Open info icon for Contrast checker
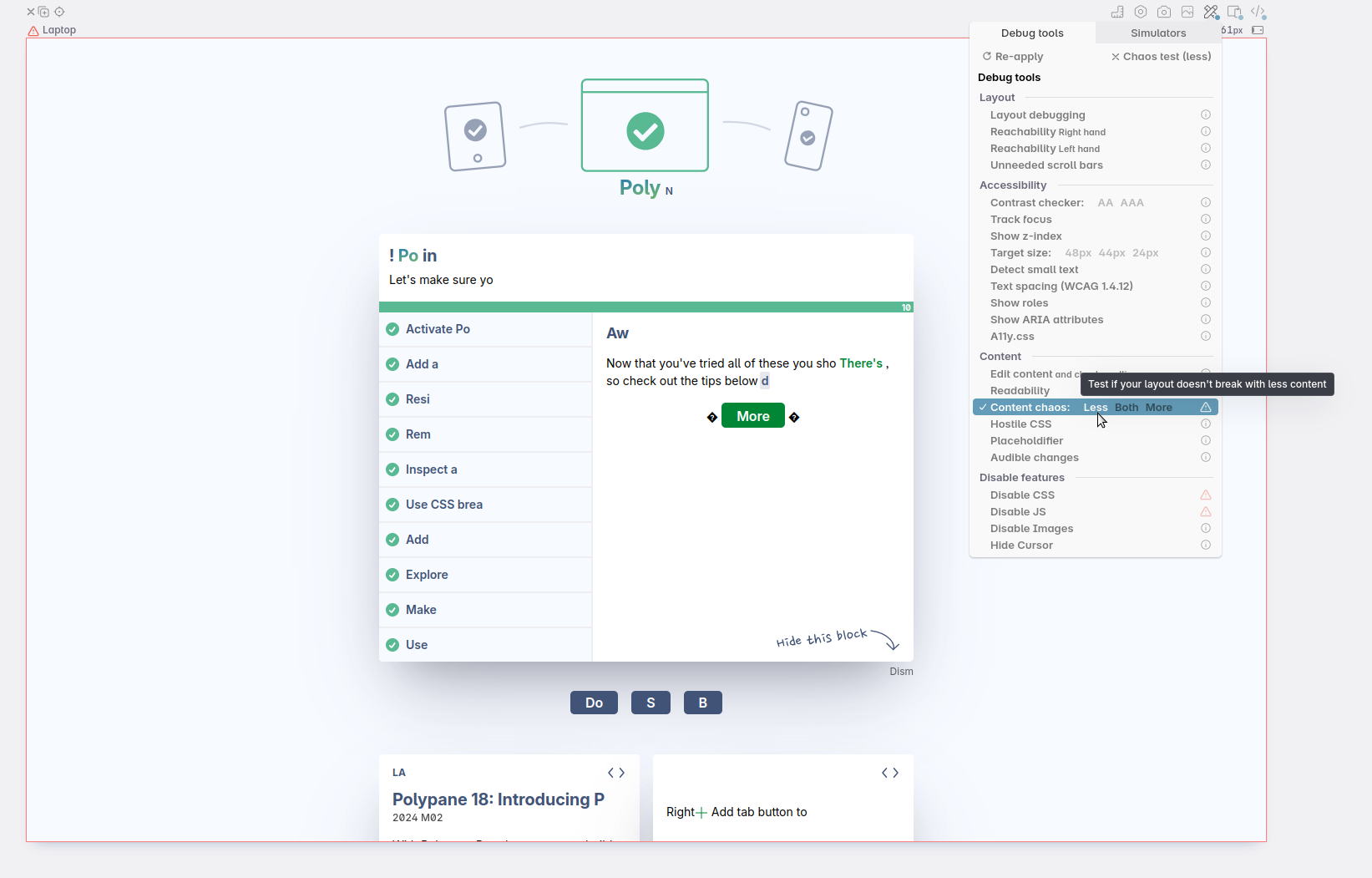This screenshot has width=1372, height=878. pos(1206,202)
